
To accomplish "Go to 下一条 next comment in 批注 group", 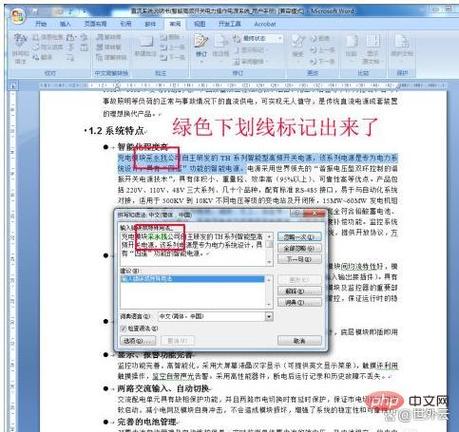I will click(x=172, y=57).
